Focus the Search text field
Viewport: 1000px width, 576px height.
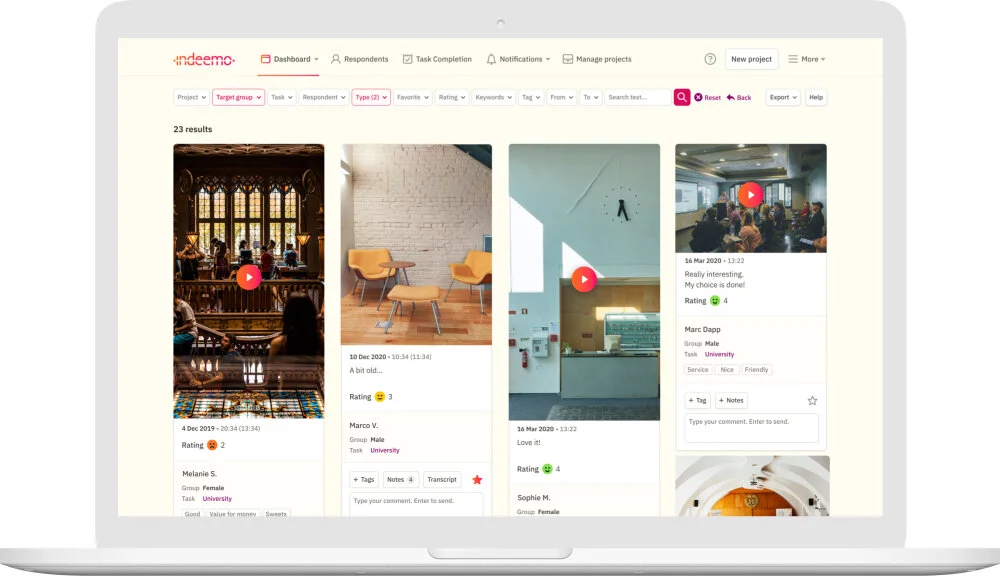[638, 98]
